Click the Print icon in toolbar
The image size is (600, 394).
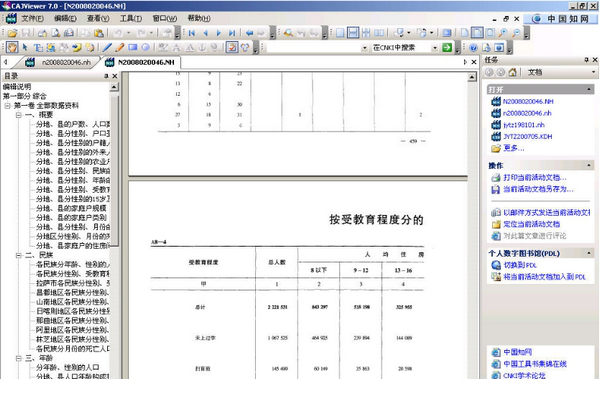(x=42, y=33)
